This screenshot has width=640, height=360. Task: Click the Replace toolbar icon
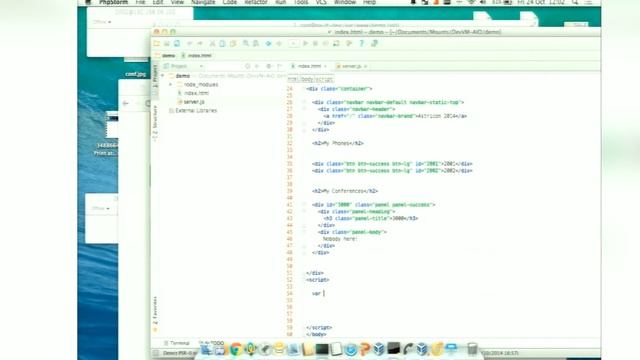[x=256, y=43]
